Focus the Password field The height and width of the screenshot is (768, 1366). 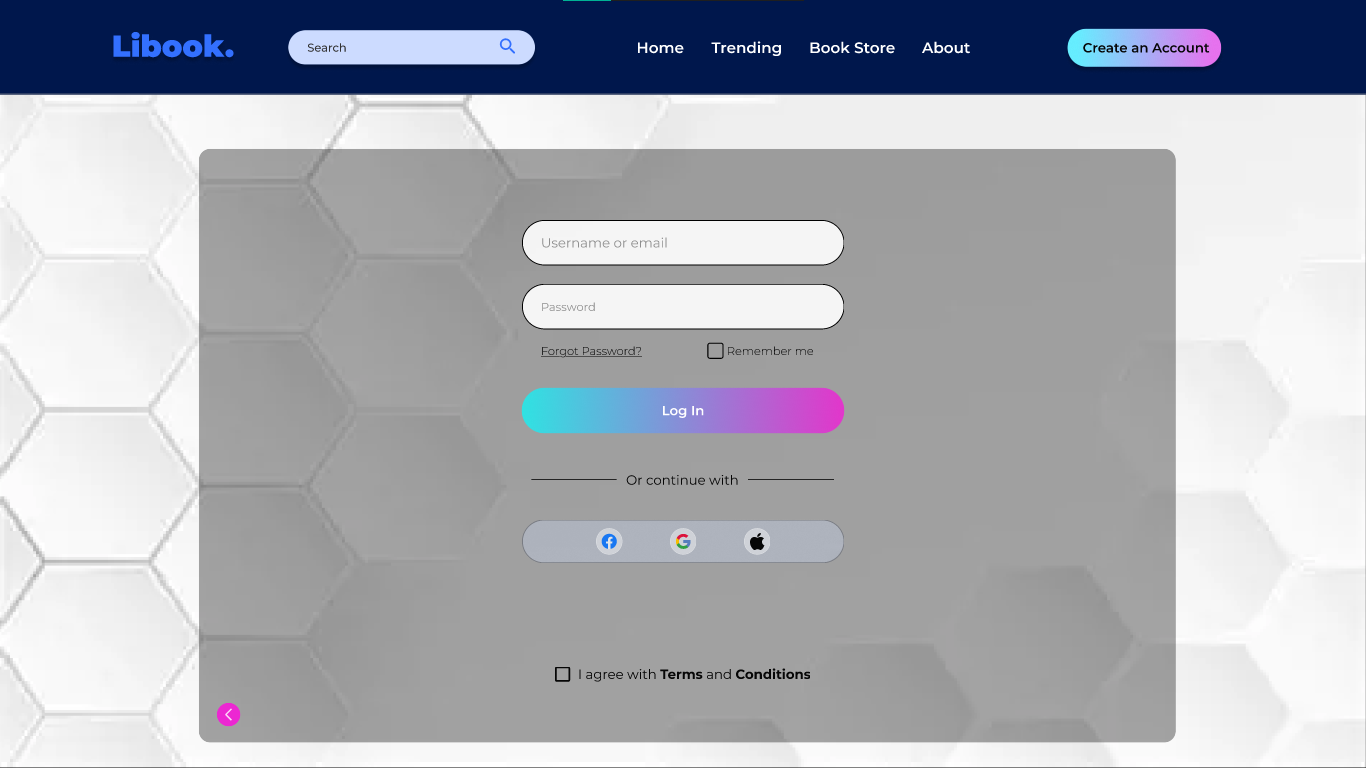pyautogui.click(x=683, y=307)
